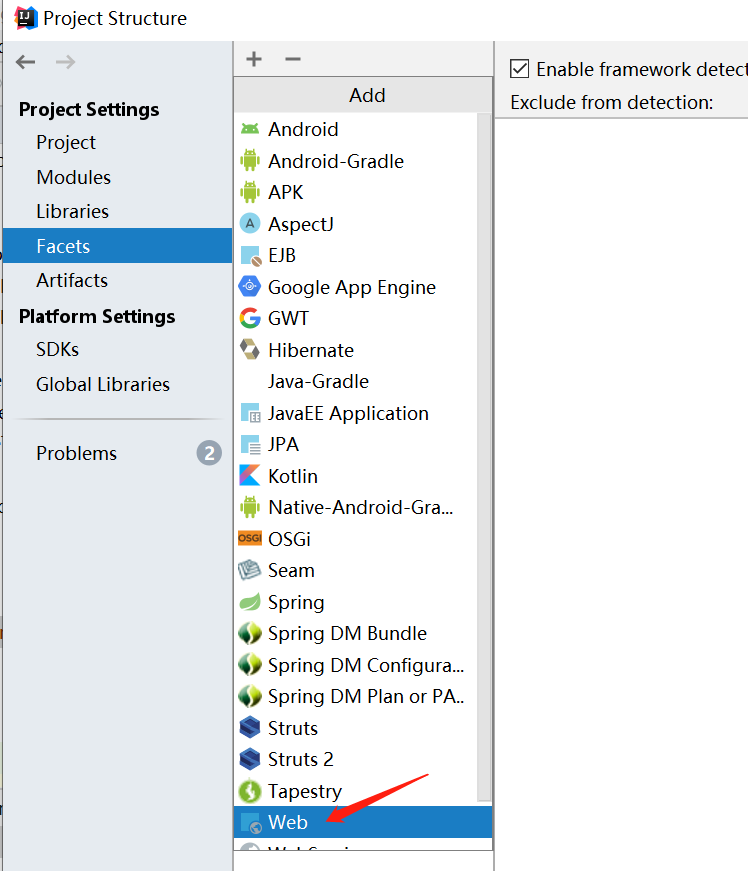Click the plus button to add a facet
This screenshot has width=748, height=871.
(x=254, y=59)
